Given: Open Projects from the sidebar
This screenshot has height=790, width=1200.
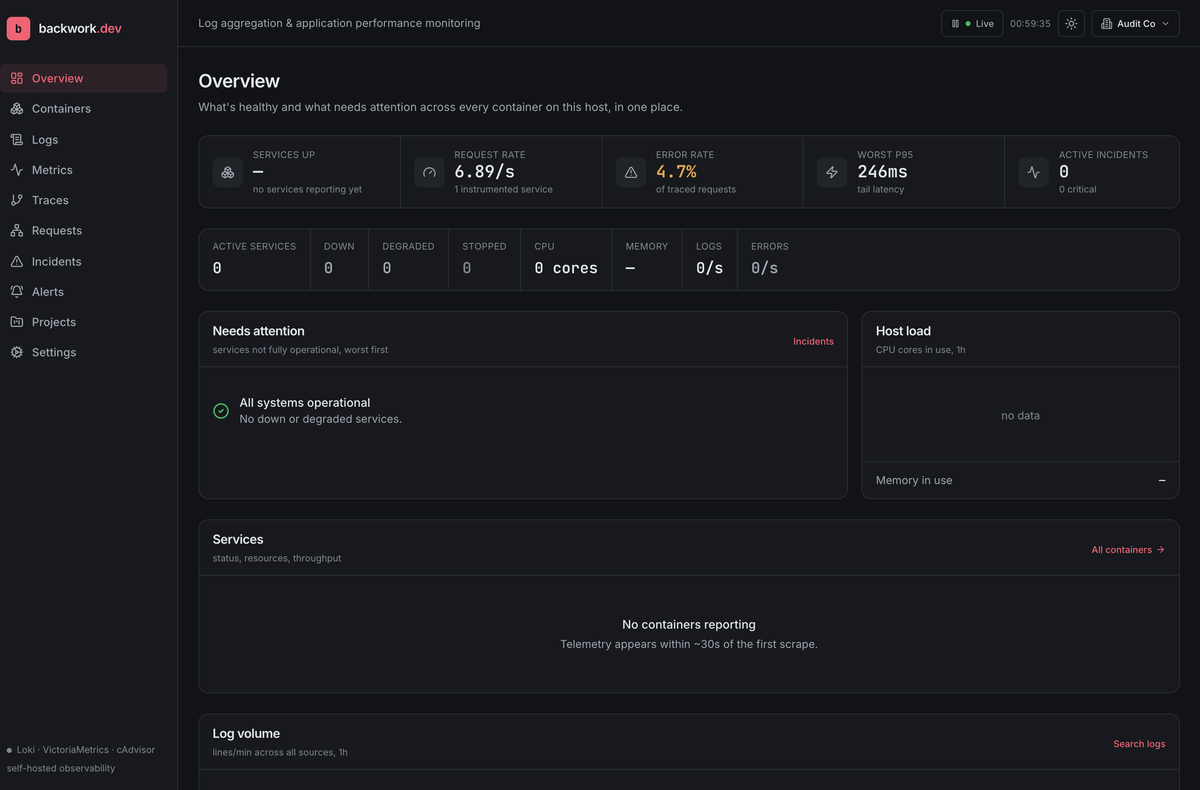Looking at the screenshot, I should 84,322.
